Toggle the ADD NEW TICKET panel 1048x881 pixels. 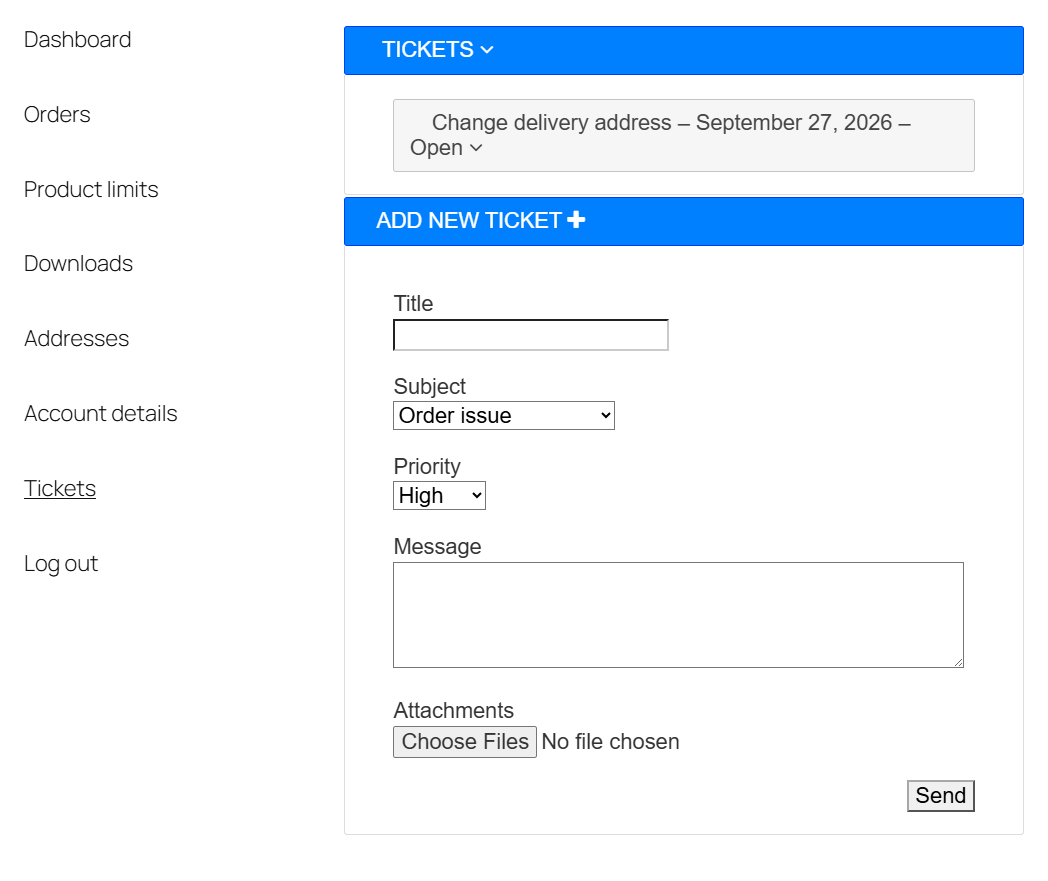(x=684, y=221)
